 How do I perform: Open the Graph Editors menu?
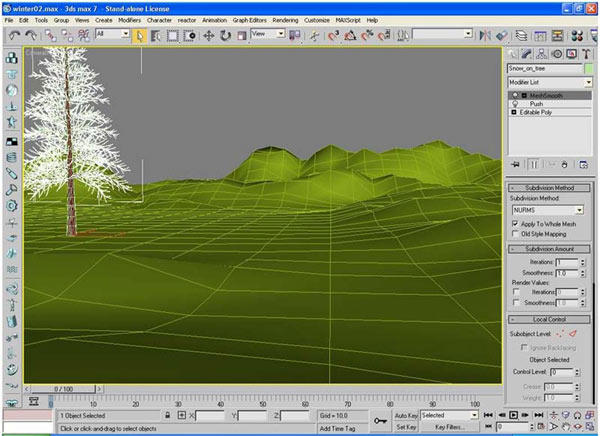tap(248, 19)
